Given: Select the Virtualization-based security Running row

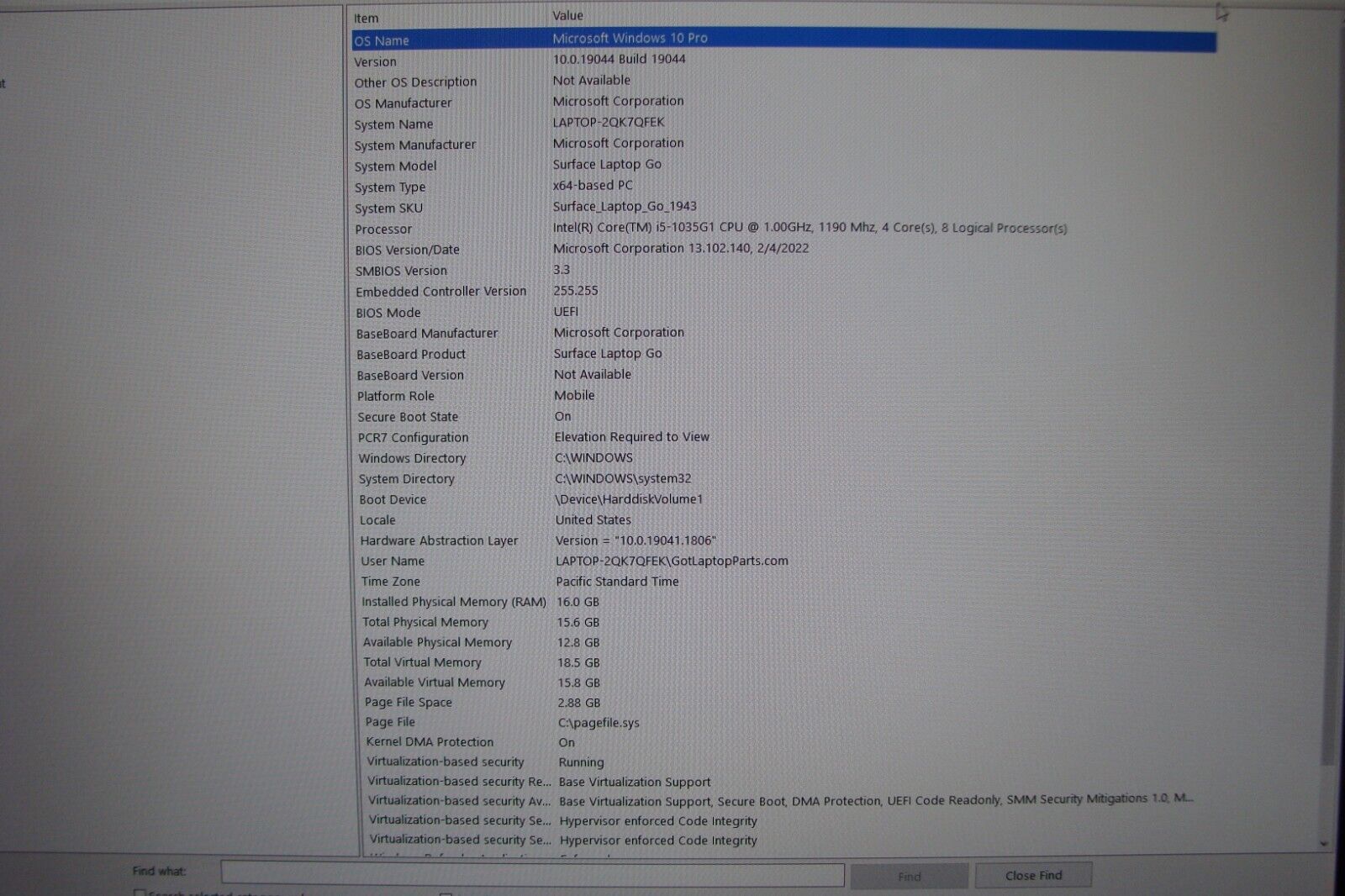Looking at the screenshot, I should pyautogui.click(x=783, y=762).
